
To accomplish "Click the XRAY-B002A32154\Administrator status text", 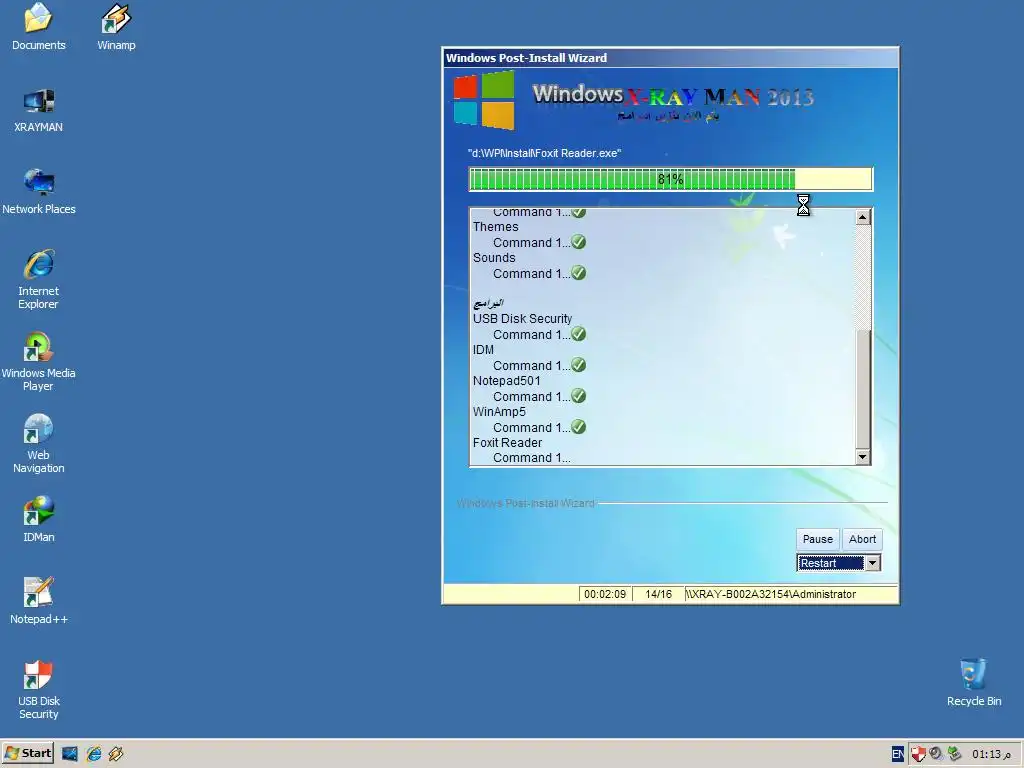I will (771, 594).
